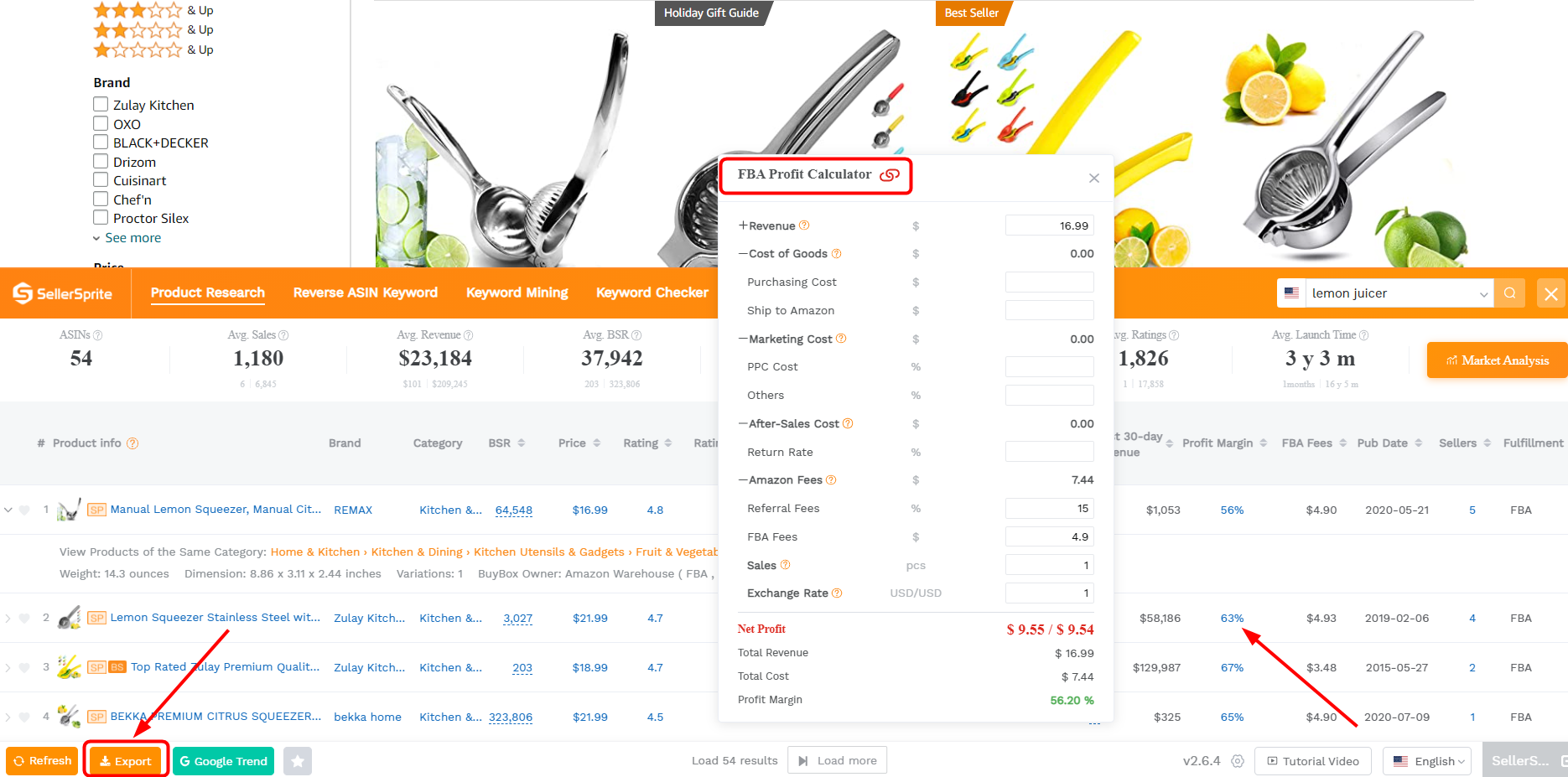Open the English language dropdown
Image resolution: width=1568 pixels, height=777 pixels.
[1427, 761]
